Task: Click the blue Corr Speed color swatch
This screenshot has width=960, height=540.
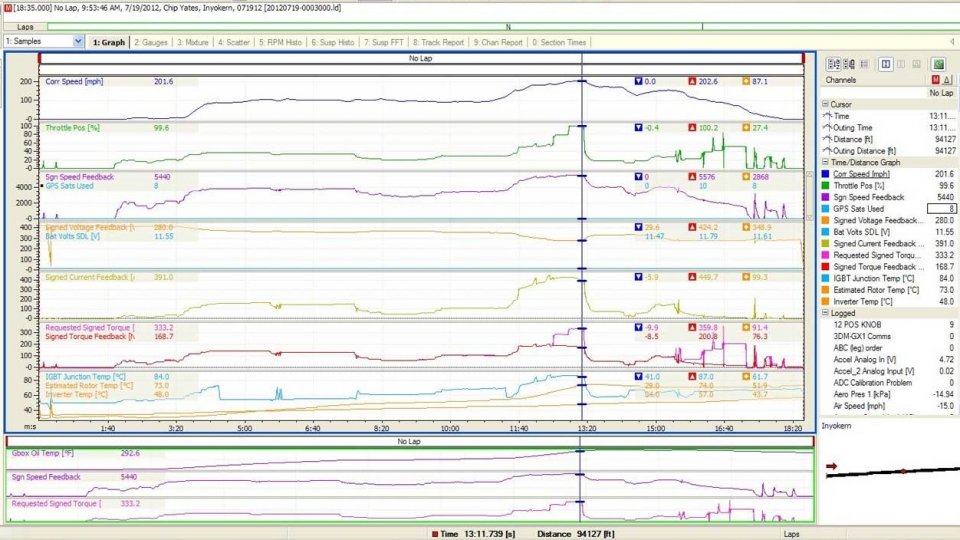Action: click(826, 174)
